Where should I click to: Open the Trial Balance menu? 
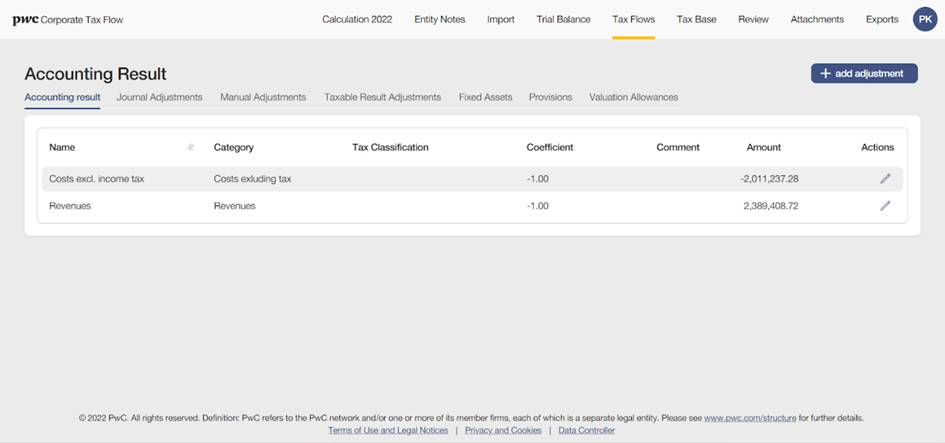pos(563,19)
